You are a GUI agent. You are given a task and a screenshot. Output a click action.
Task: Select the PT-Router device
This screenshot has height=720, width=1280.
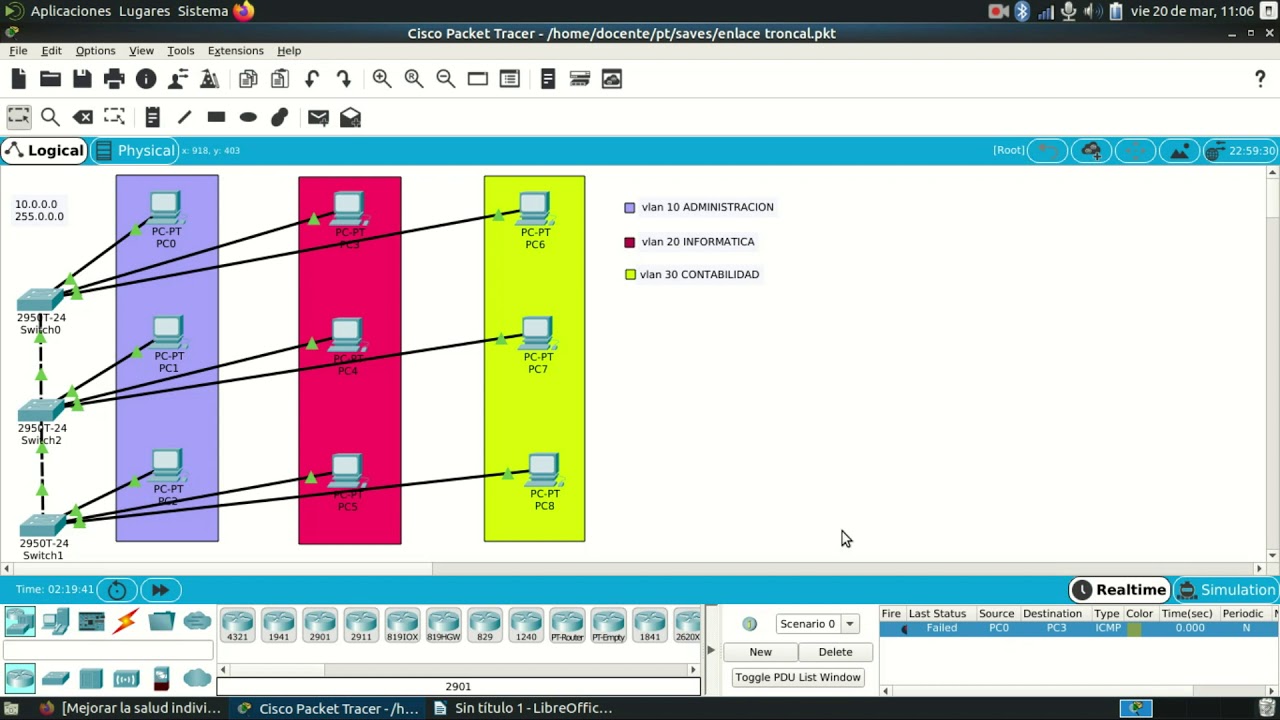click(x=566, y=625)
